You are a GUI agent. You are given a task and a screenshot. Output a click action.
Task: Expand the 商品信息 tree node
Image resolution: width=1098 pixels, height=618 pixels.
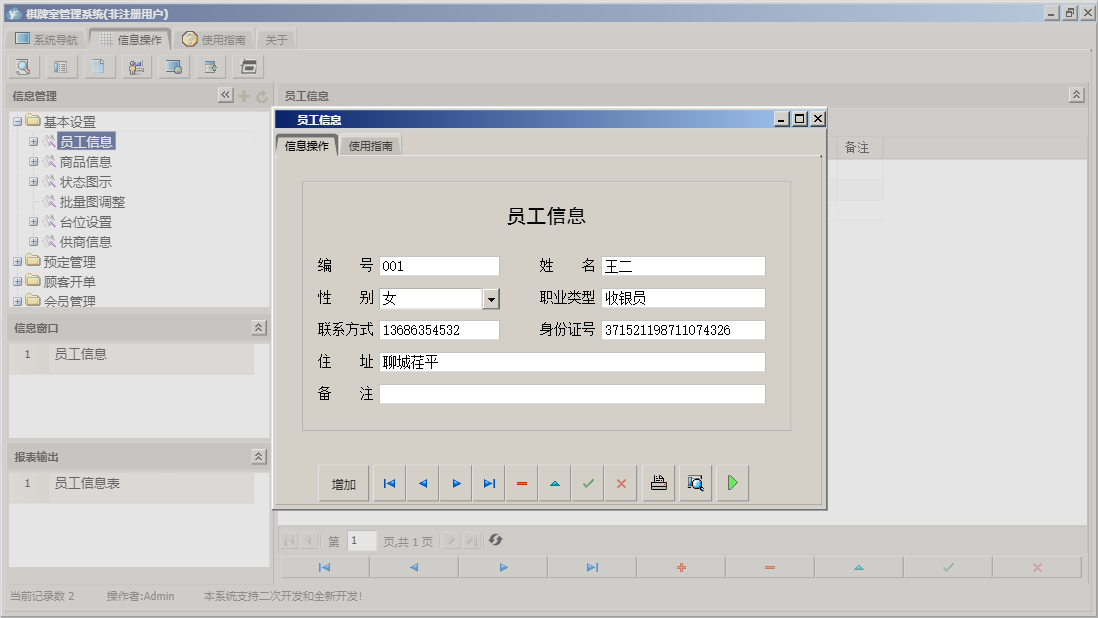pyautogui.click(x=33, y=161)
